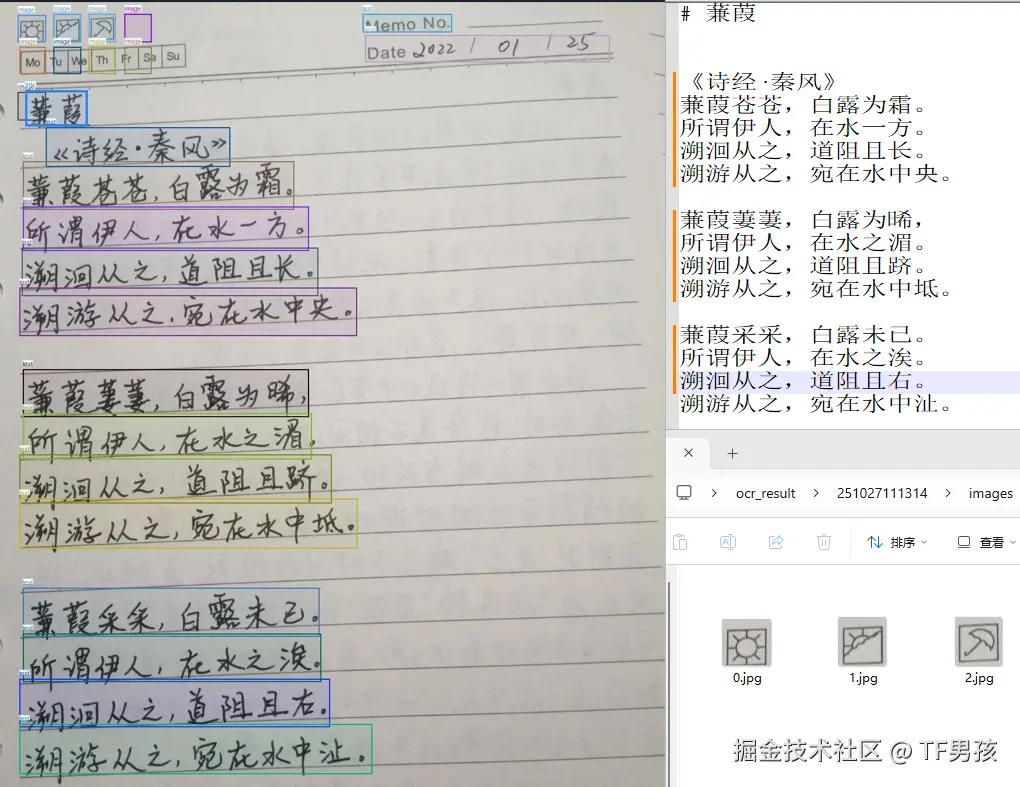Click handwritten line 蒹葭苍苍,白露为霜 on memo
The height and width of the screenshot is (787, 1020).
(x=158, y=185)
